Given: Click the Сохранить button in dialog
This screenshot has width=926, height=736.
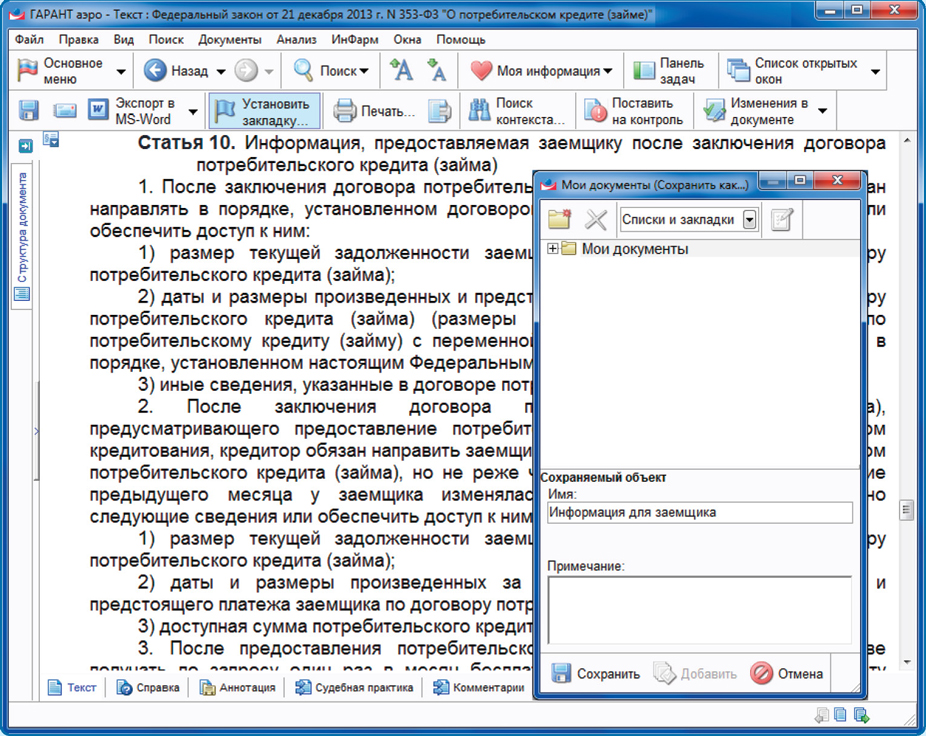Looking at the screenshot, I should pos(596,674).
